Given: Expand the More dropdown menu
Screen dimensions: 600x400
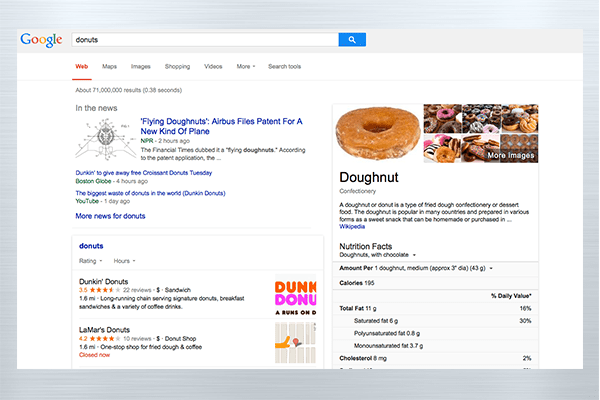Looking at the screenshot, I should click(x=246, y=67).
